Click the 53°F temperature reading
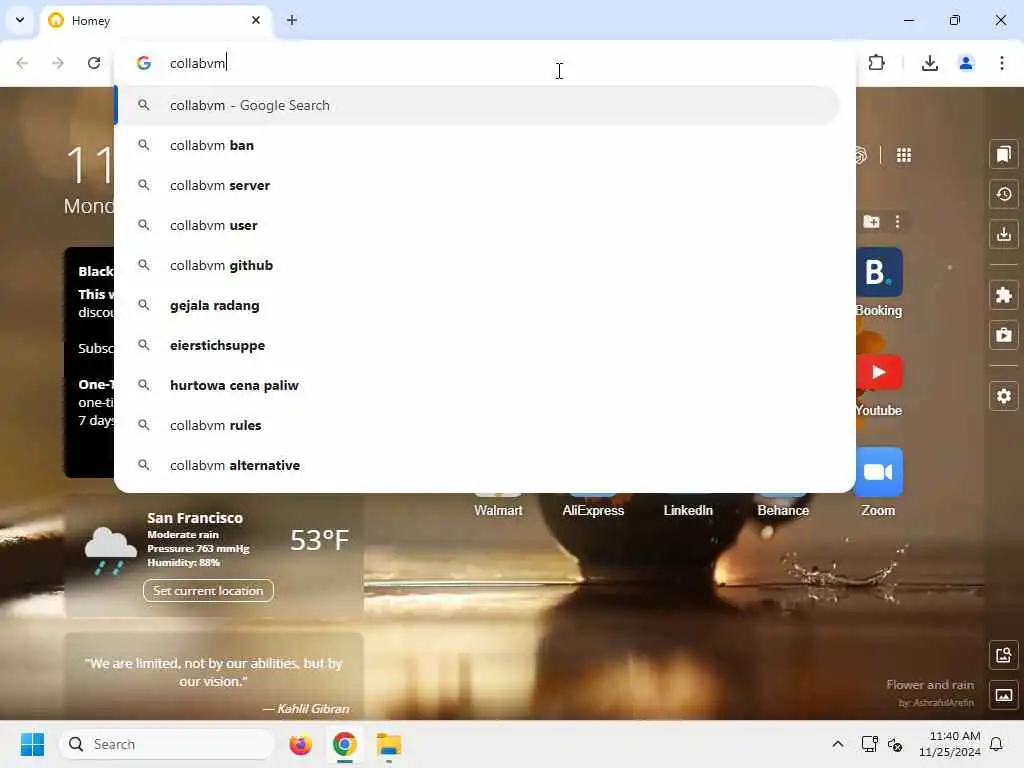Viewport: 1024px width, 768px height. [x=319, y=539]
